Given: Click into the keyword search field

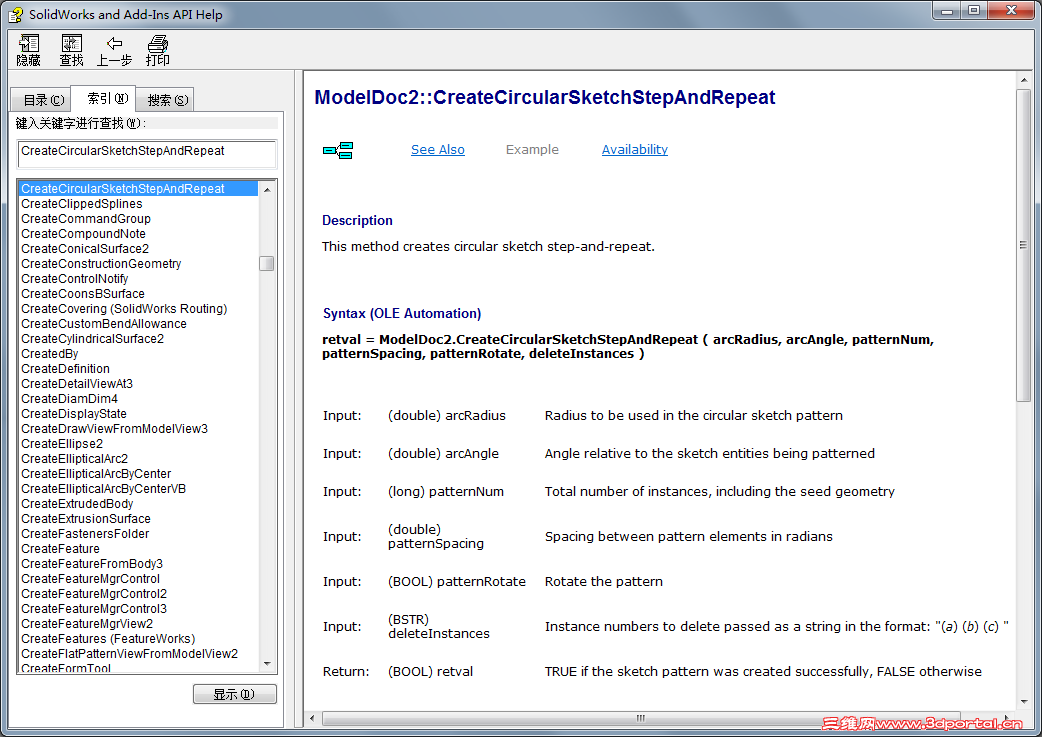Looking at the screenshot, I should point(147,154).
